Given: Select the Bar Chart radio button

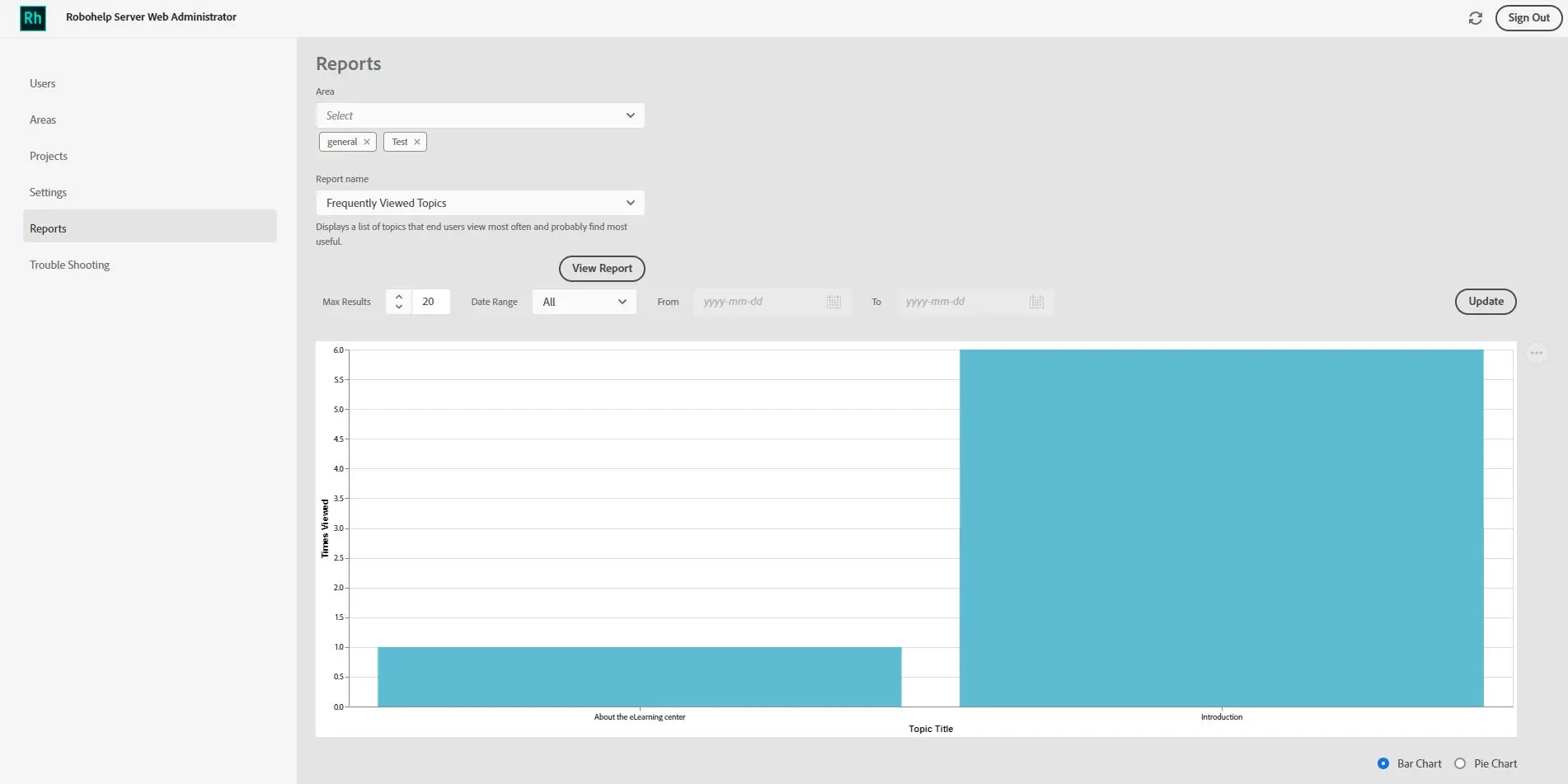Looking at the screenshot, I should click(x=1383, y=763).
